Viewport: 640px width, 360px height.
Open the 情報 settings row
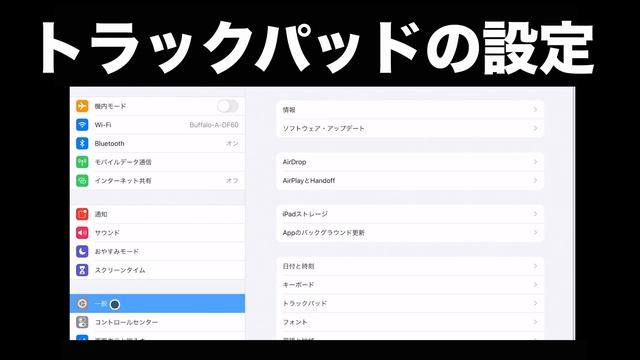point(410,110)
